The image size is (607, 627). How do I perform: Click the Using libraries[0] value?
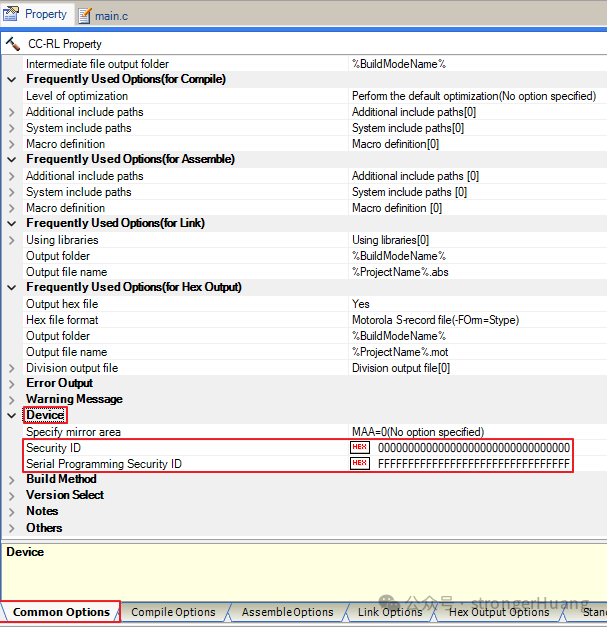[390, 240]
